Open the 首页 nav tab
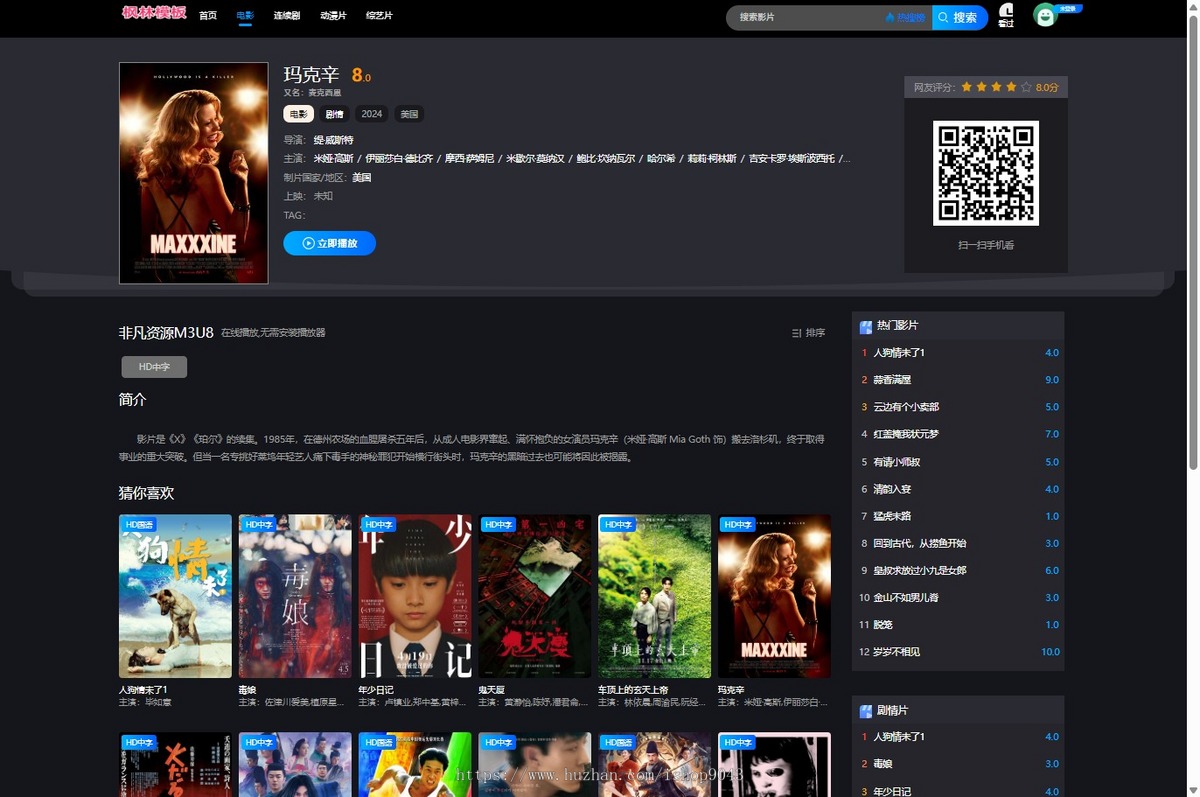Image resolution: width=1200 pixels, height=797 pixels. [208, 16]
